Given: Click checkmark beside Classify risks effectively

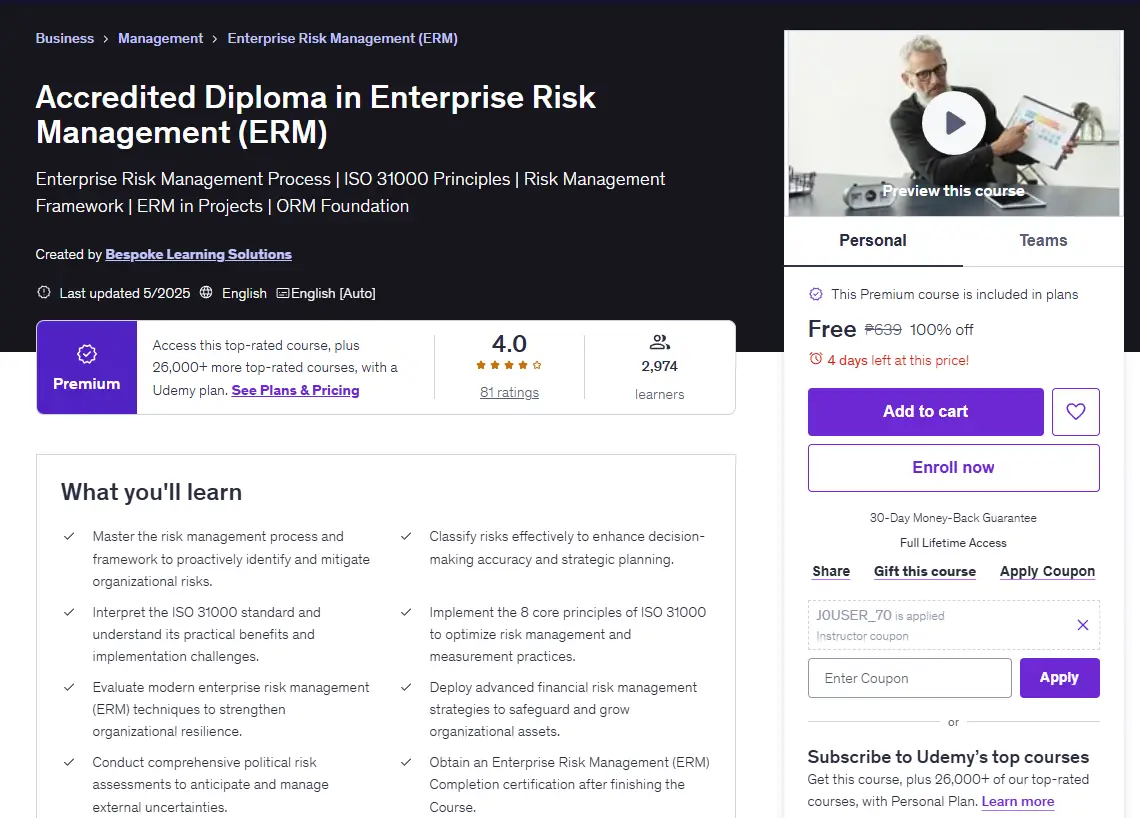Looking at the screenshot, I should [x=406, y=537].
